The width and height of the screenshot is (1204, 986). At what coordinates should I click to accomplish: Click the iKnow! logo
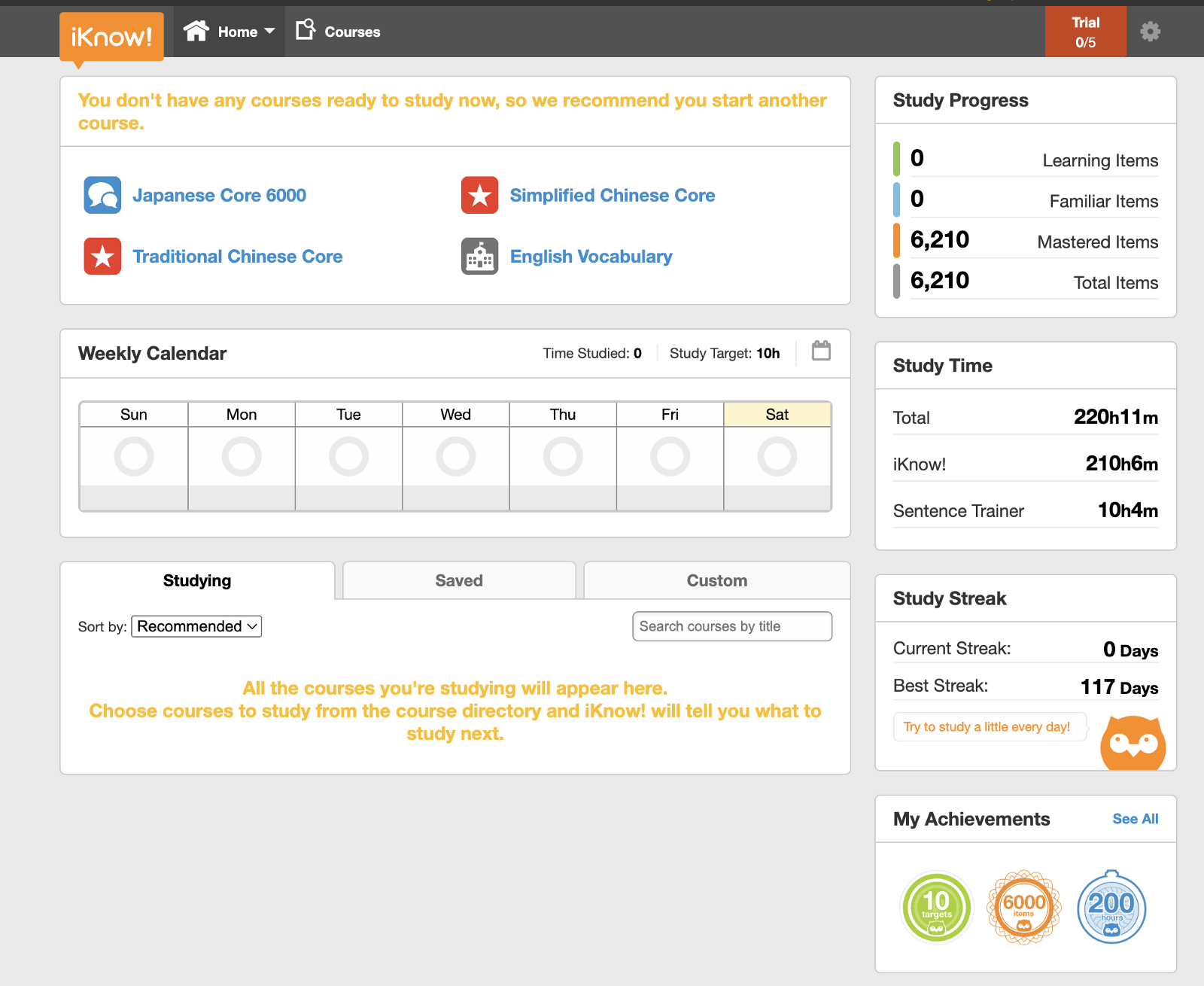click(111, 36)
